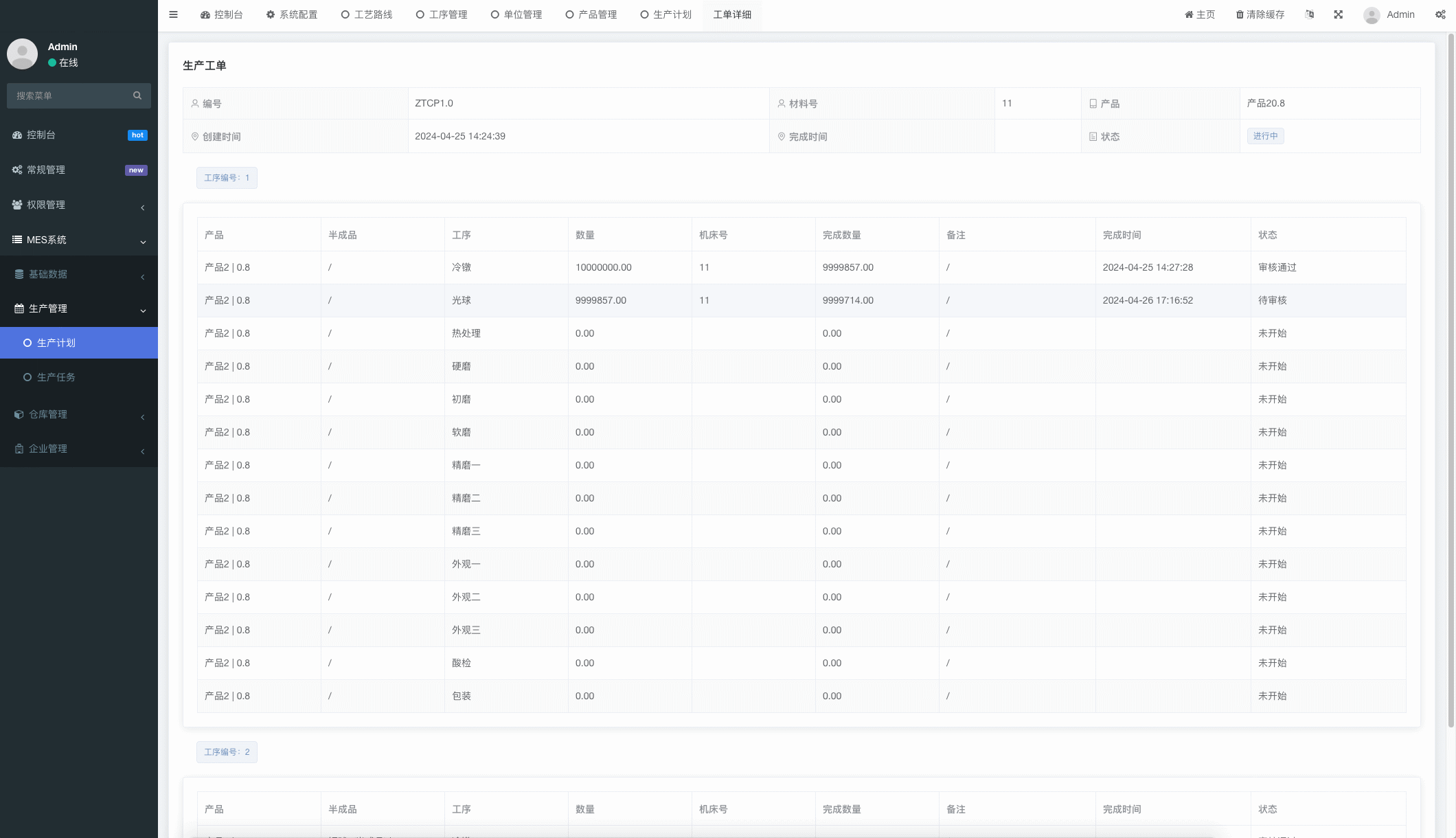The height and width of the screenshot is (838, 1456).
Task: Click the 常规管理 gears icon in sidebar
Action: (17, 170)
